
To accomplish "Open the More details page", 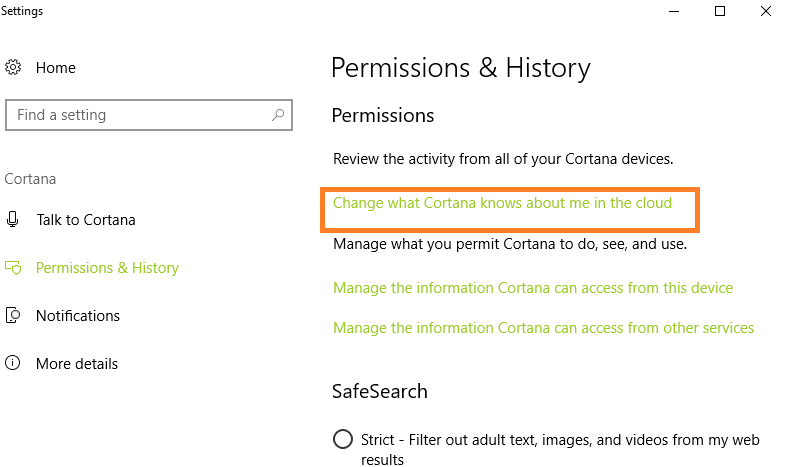I will tap(77, 363).
